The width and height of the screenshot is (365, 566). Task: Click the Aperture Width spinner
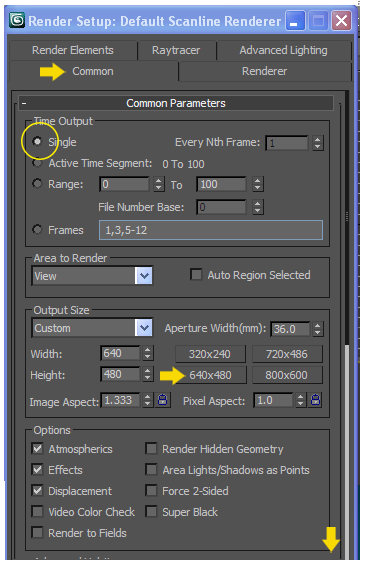coord(317,329)
